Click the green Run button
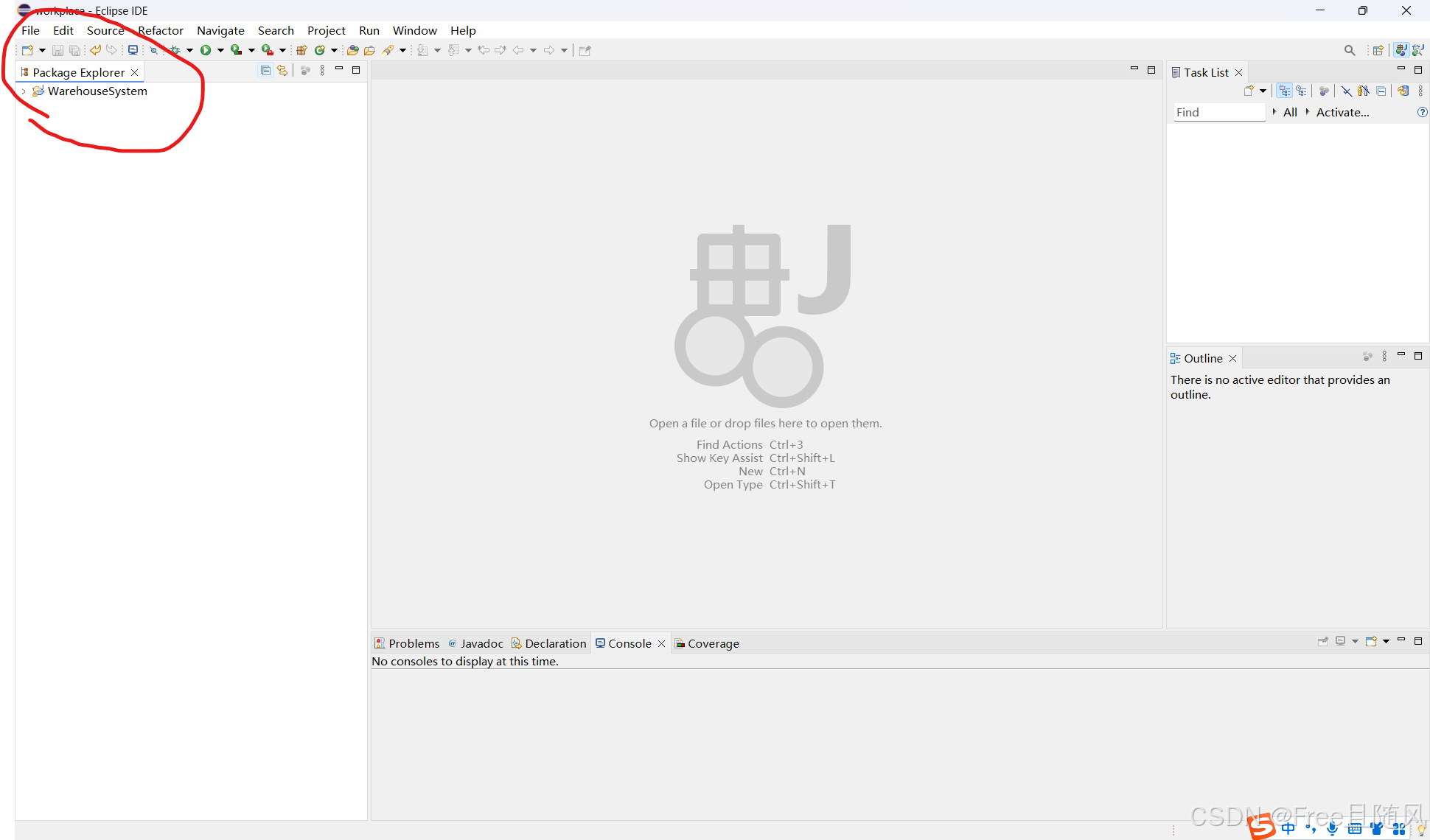This screenshot has height=840, width=1430. coord(206,50)
